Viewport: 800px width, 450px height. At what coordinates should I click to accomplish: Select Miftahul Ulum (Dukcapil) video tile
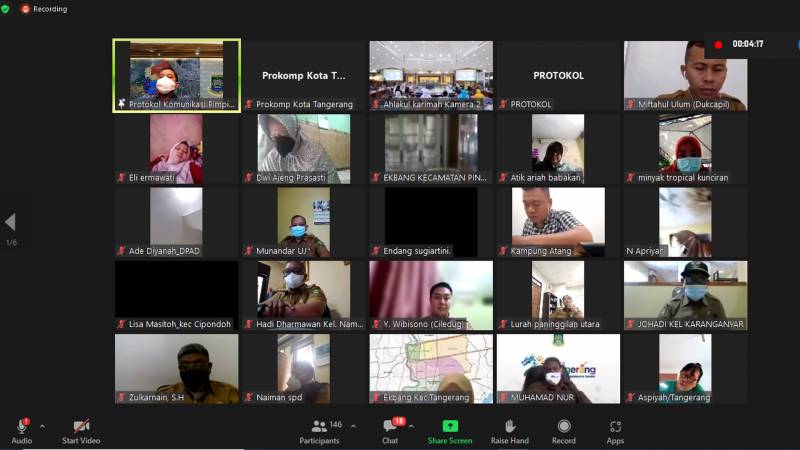[685, 75]
